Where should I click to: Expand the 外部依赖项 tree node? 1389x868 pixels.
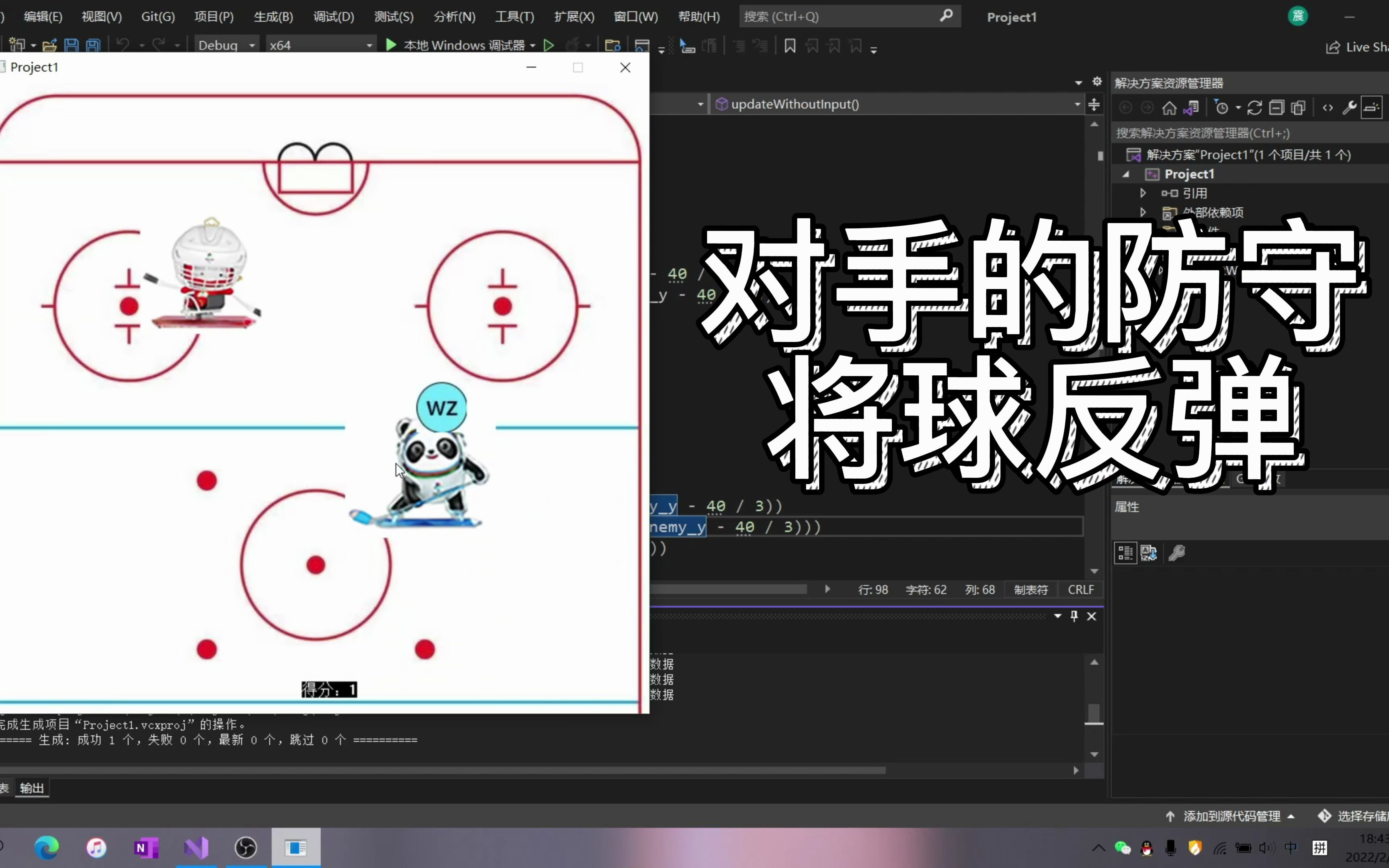(x=1142, y=213)
